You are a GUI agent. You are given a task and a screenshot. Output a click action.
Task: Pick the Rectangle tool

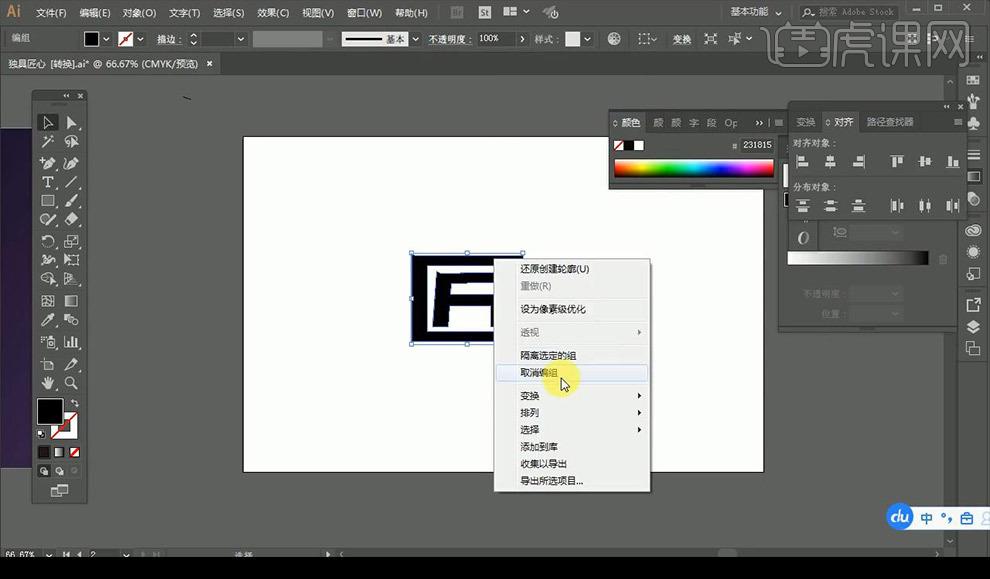click(x=48, y=201)
